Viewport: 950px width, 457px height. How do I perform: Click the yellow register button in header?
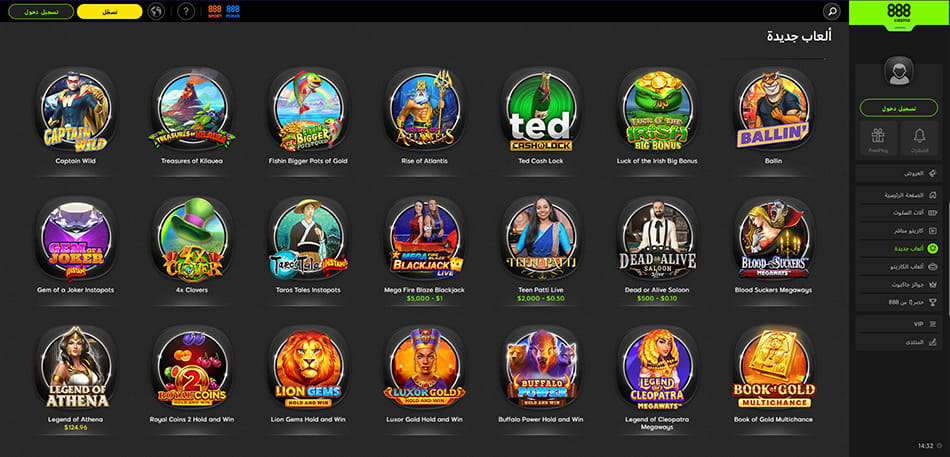[110, 12]
